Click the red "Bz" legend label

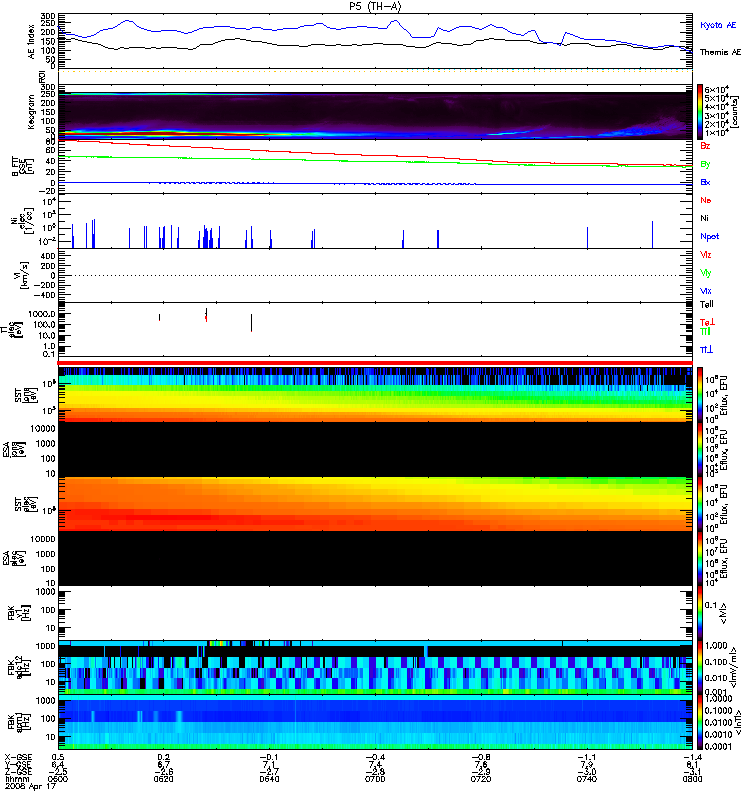tap(705, 146)
